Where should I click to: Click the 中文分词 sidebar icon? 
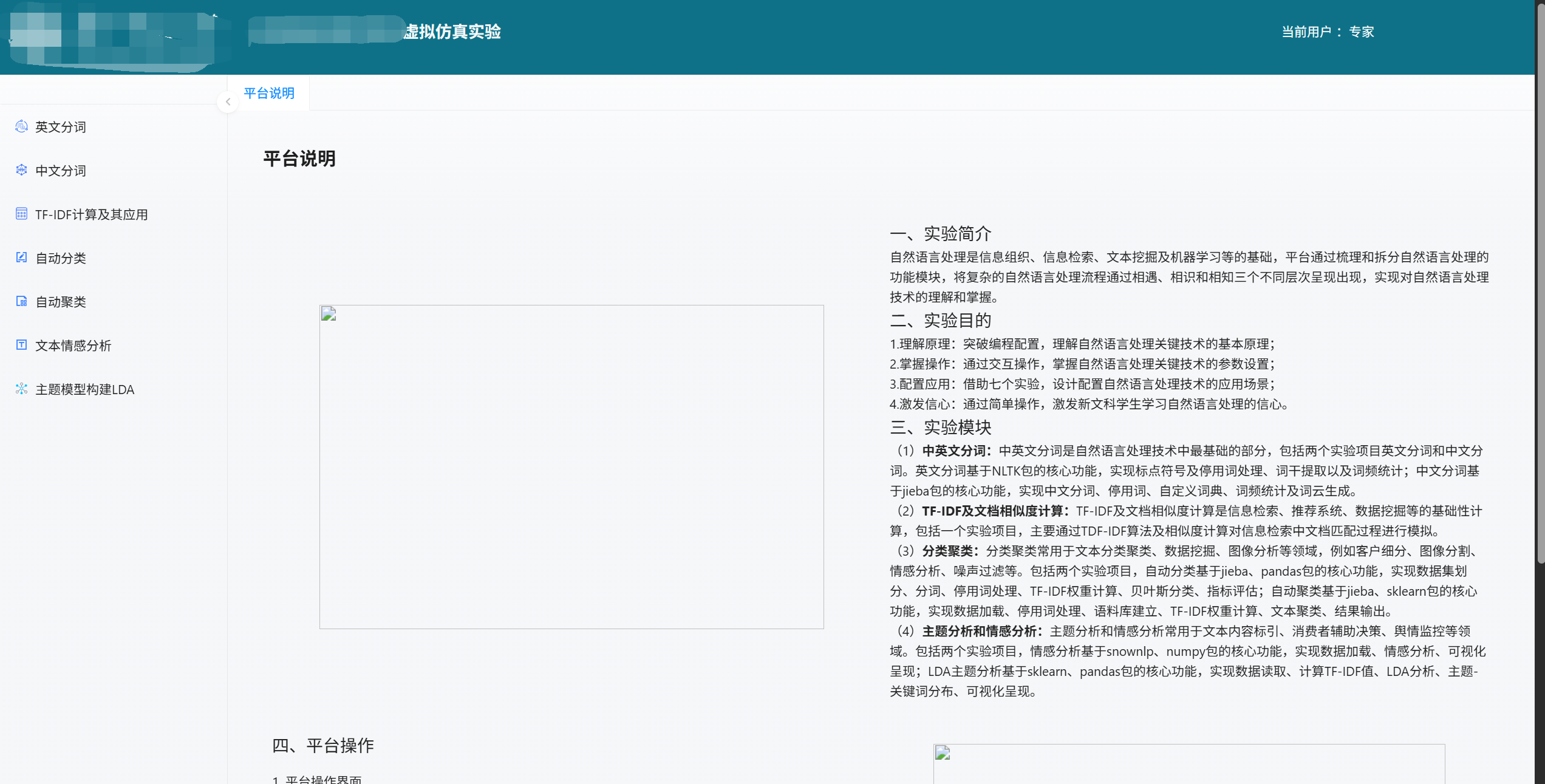coord(22,170)
